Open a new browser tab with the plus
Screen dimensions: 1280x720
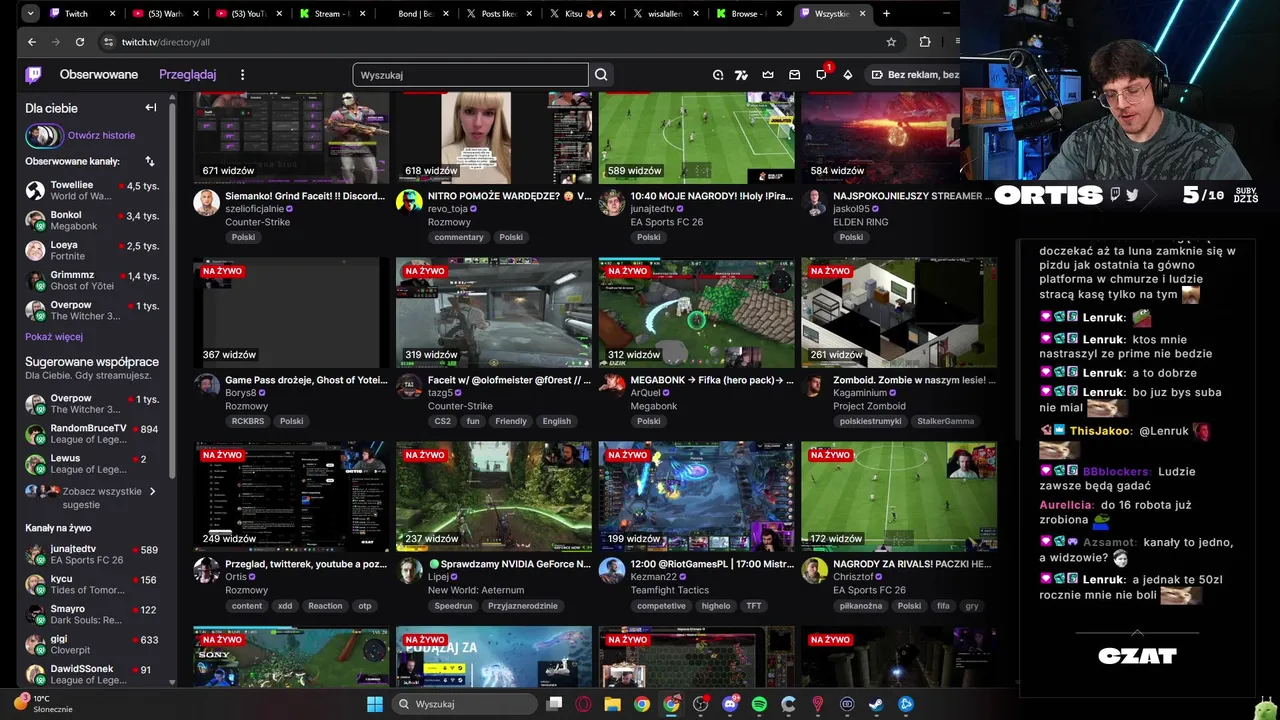886,14
